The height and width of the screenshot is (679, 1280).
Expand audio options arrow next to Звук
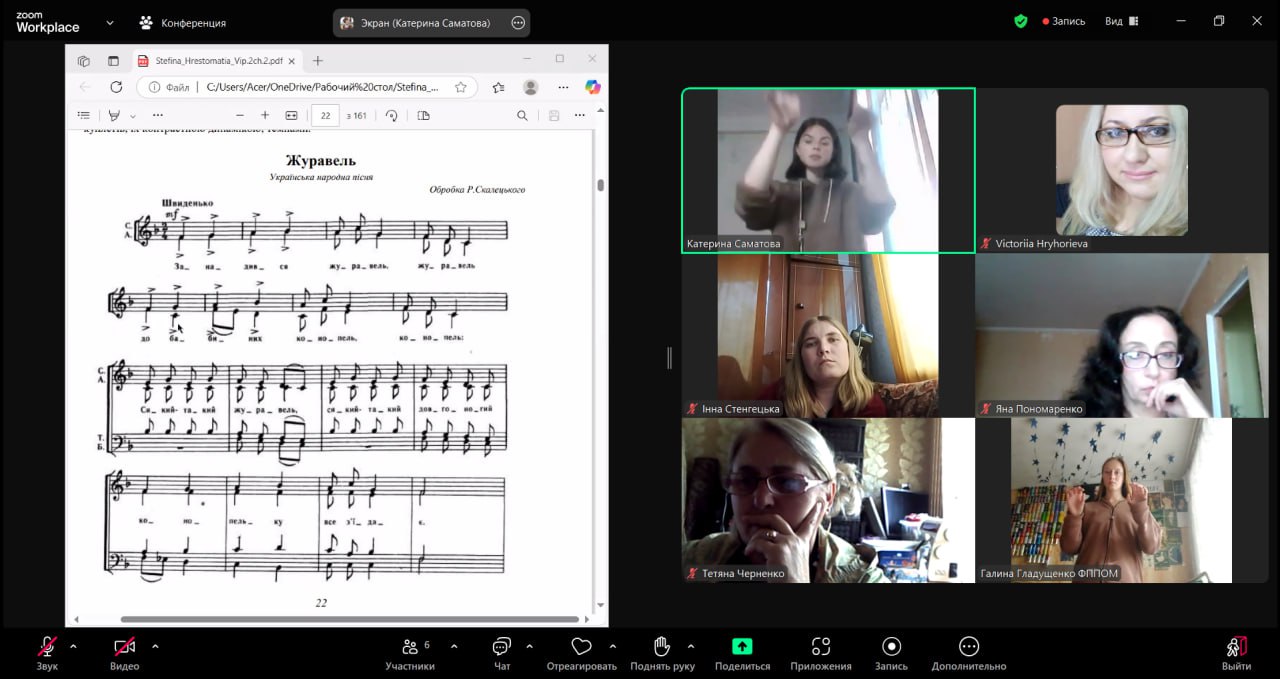point(73,646)
